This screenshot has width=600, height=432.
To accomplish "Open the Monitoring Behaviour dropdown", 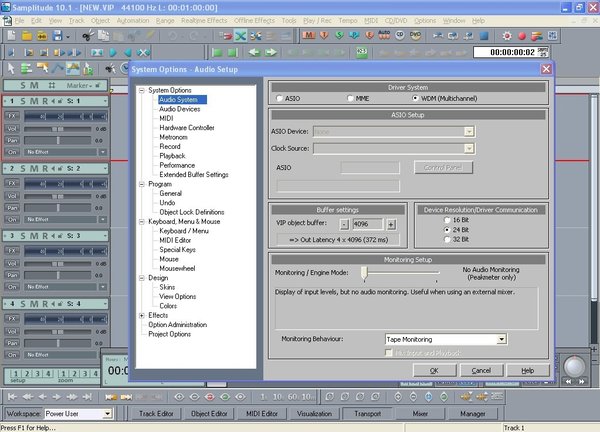I will (501, 340).
